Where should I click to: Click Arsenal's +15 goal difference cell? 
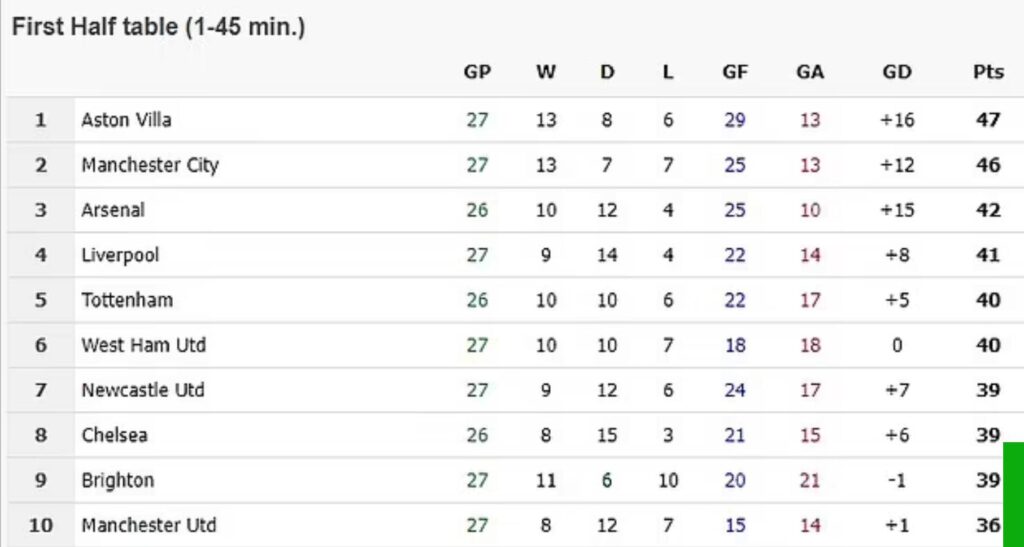pyautogui.click(x=897, y=210)
